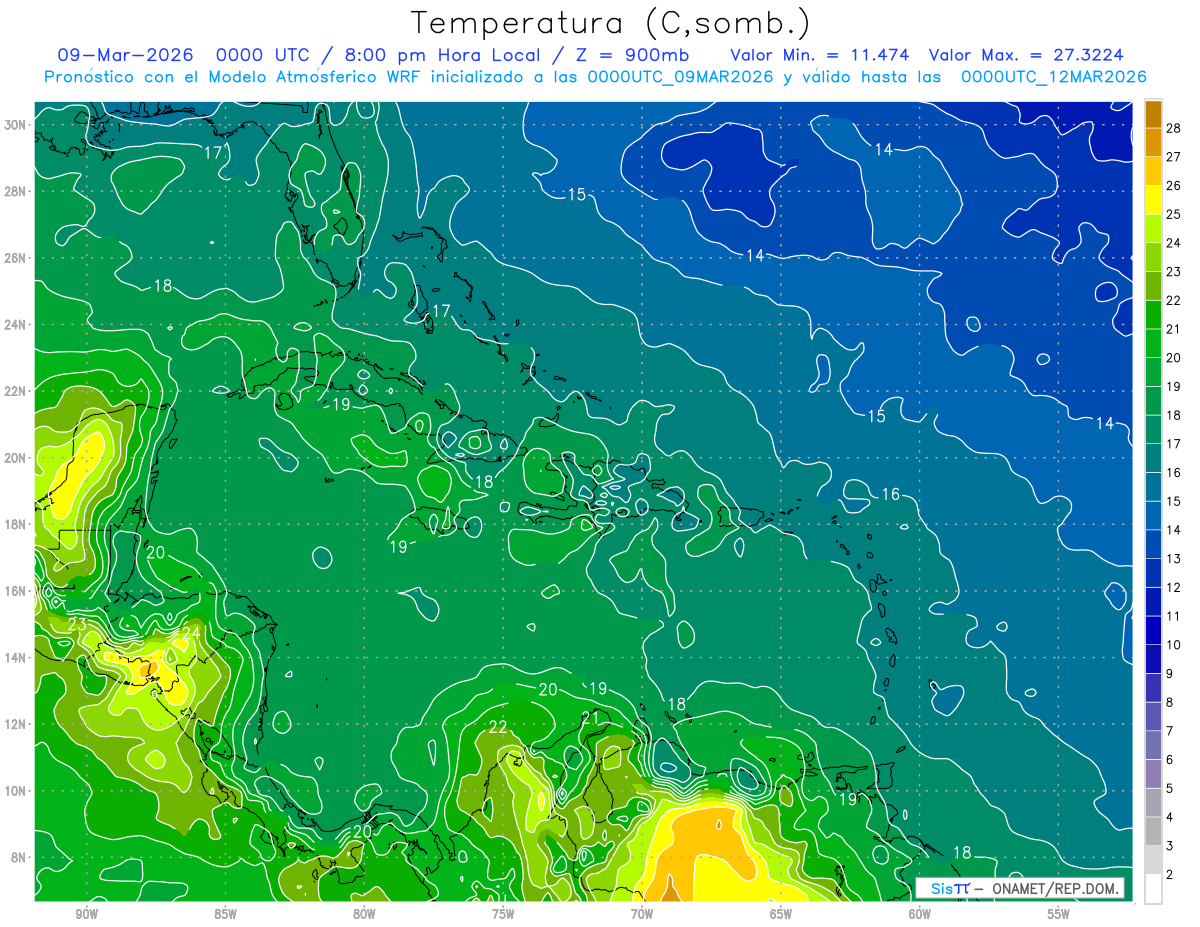Click the 21 contour label on the map
The height and width of the screenshot is (927, 1200).
[x=590, y=717]
